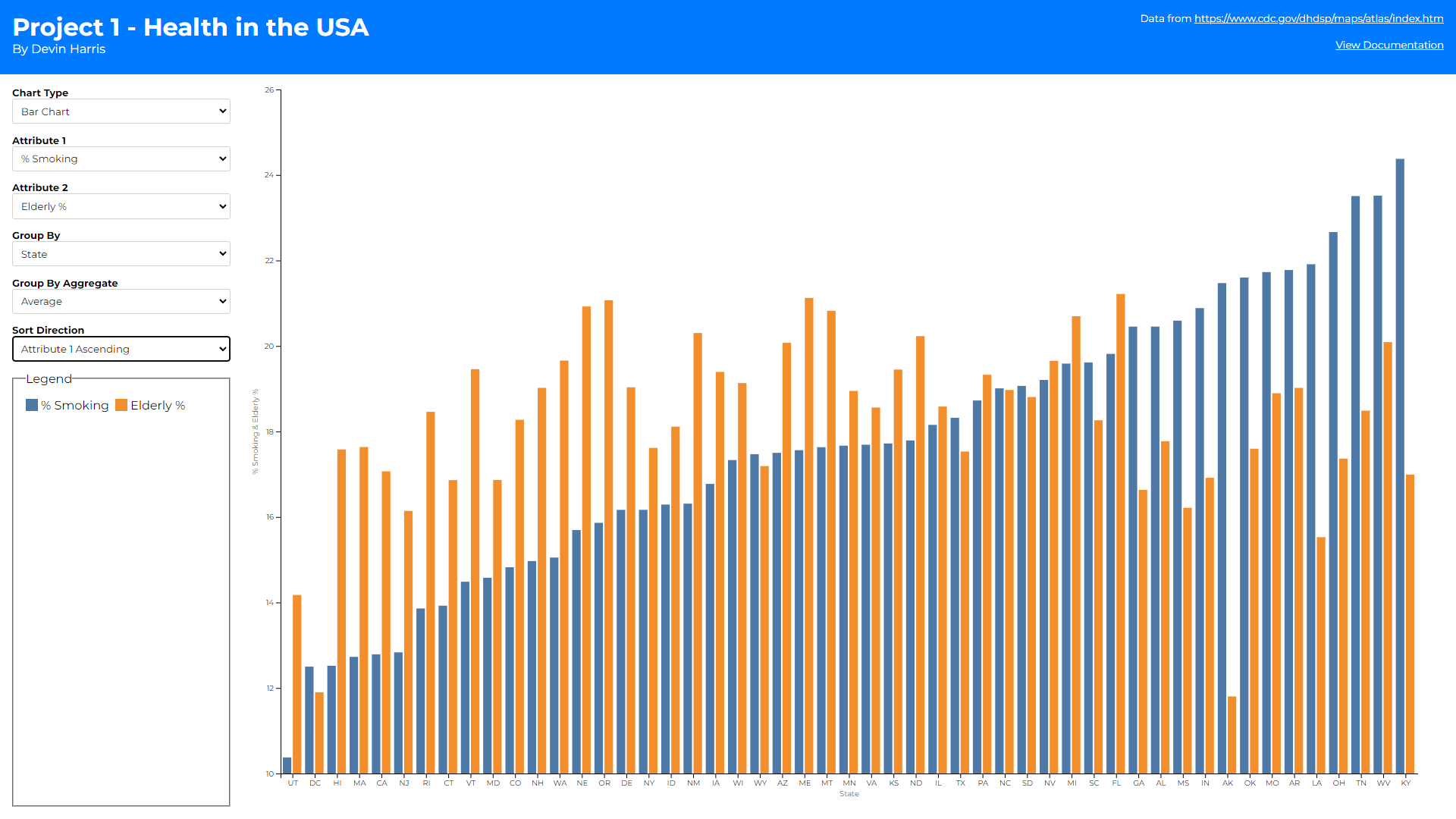The height and width of the screenshot is (819, 1456).
Task: Click the AK orange elderly bar
Action: pos(1232,734)
